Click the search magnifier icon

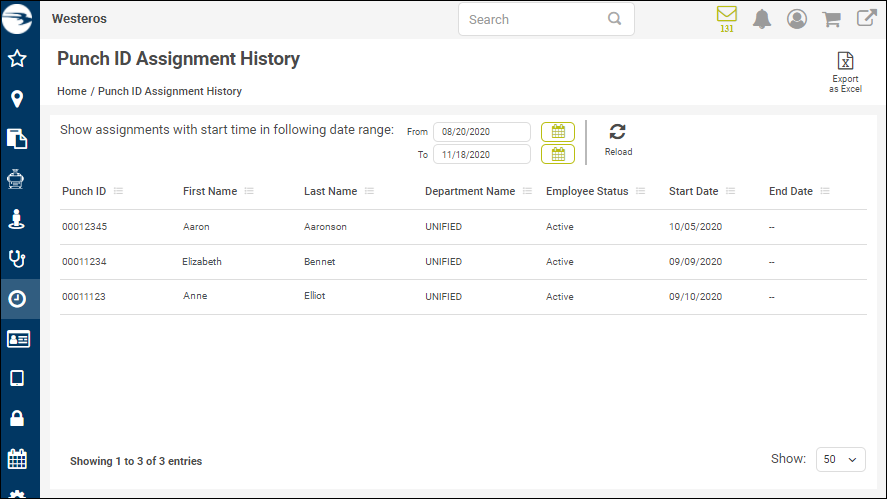(615, 19)
